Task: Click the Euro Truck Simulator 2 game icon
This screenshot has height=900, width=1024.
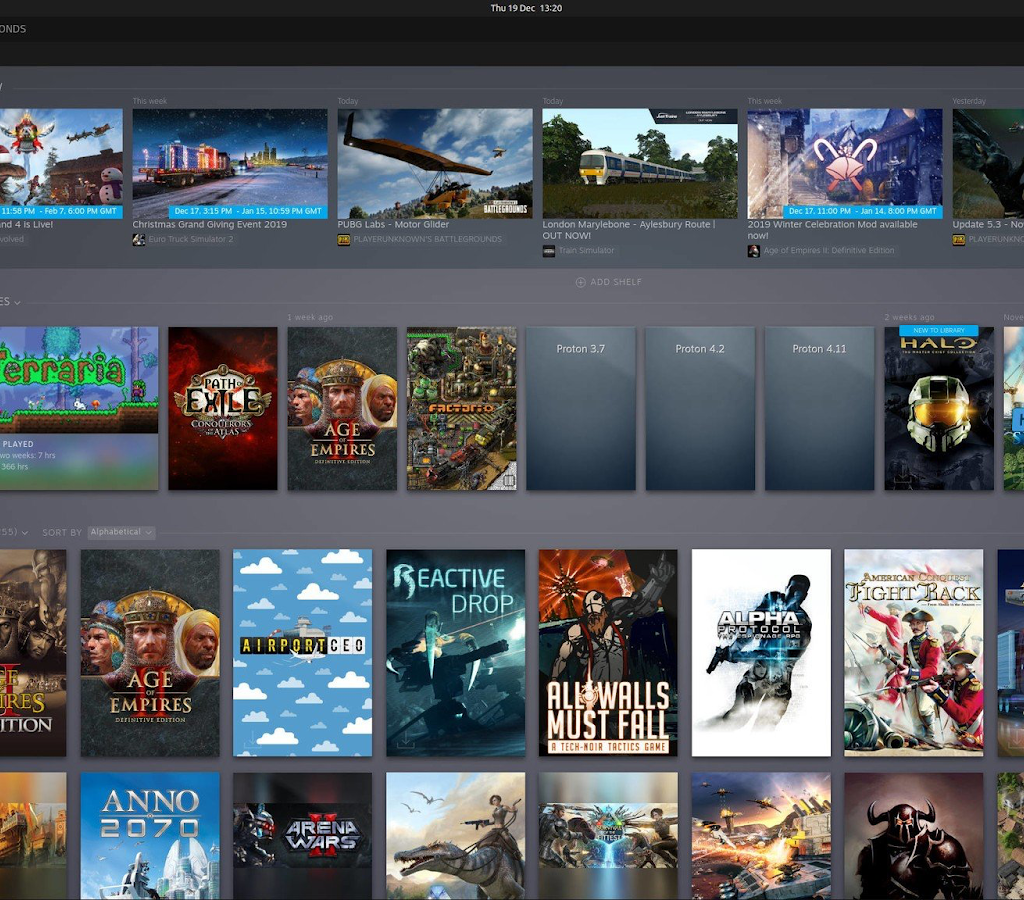Action: click(138, 240)
